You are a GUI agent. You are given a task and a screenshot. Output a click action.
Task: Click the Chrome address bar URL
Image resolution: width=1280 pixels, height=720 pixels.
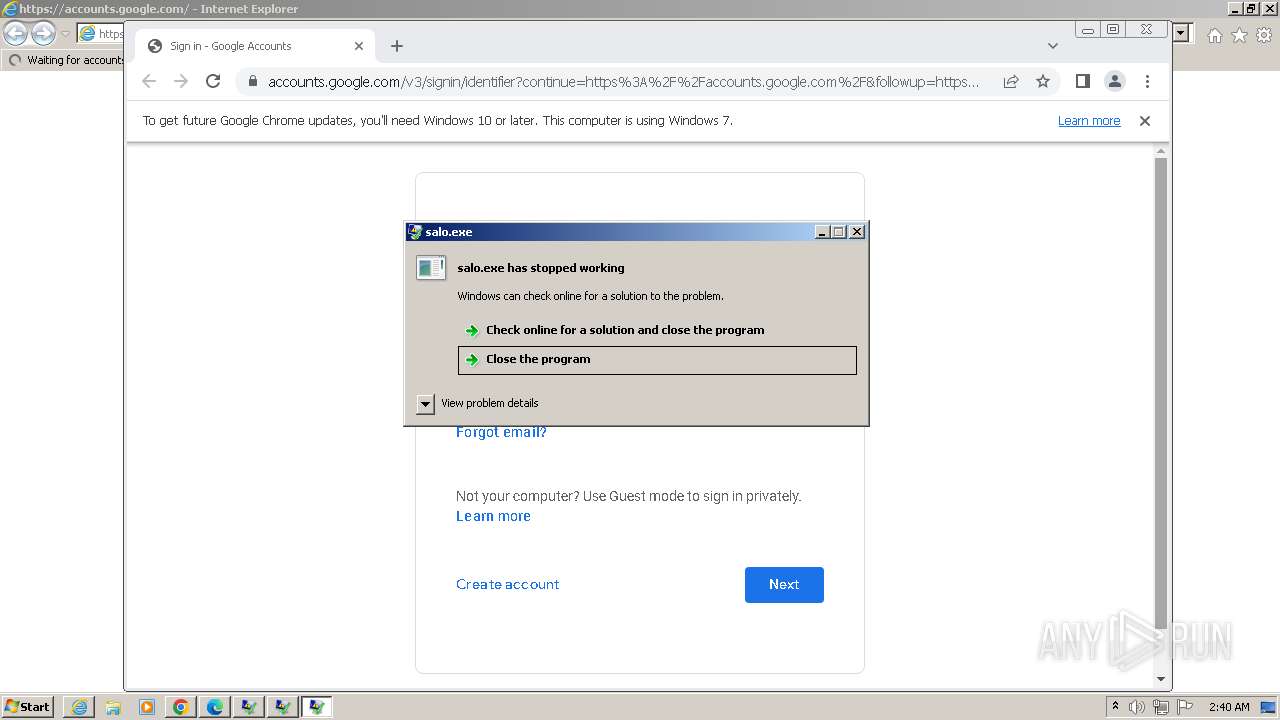[623, 81]
